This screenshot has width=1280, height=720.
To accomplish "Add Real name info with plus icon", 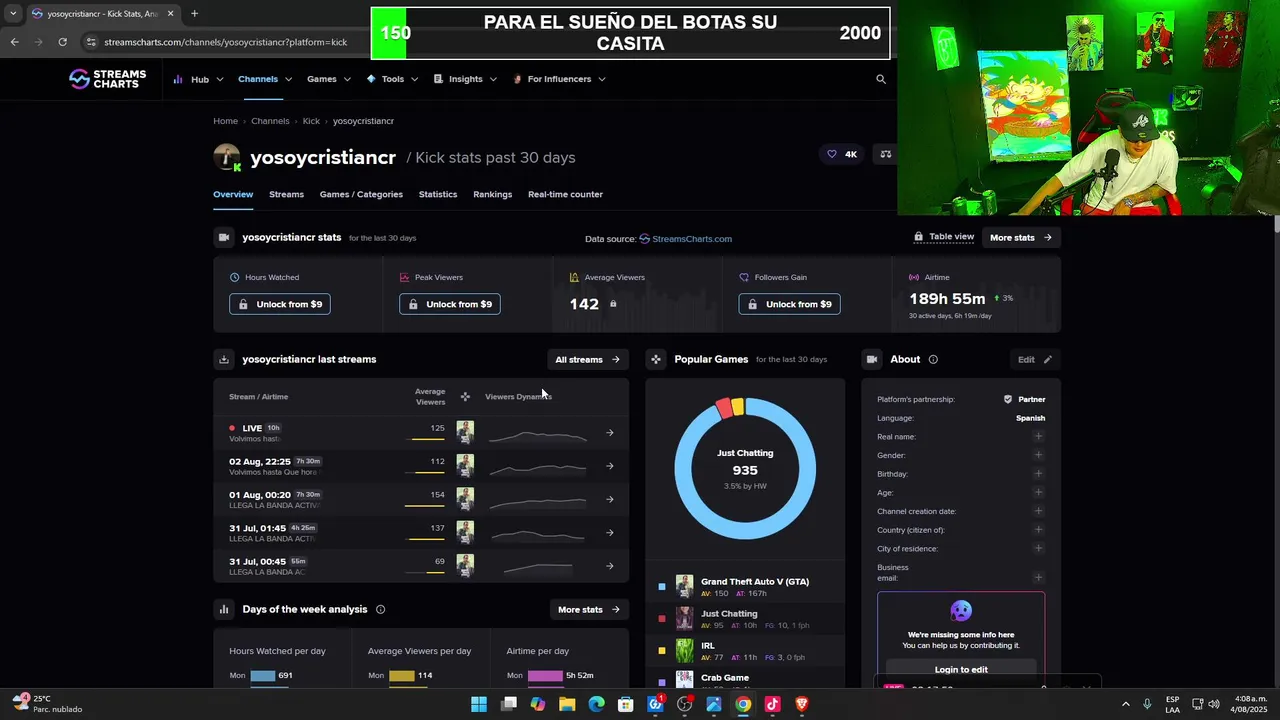I will pyautogui.click(x=1038, y=436).
